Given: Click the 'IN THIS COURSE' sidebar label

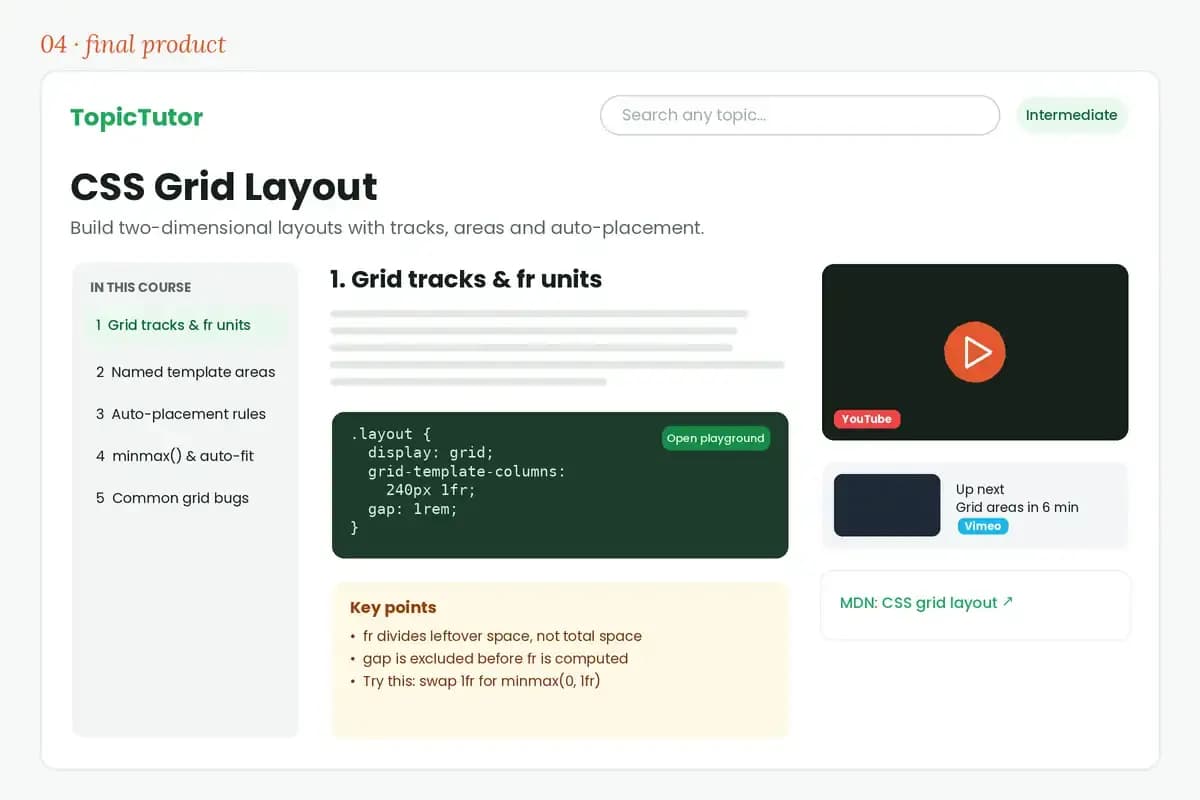Looking at the screenshot, I should 140,287.
